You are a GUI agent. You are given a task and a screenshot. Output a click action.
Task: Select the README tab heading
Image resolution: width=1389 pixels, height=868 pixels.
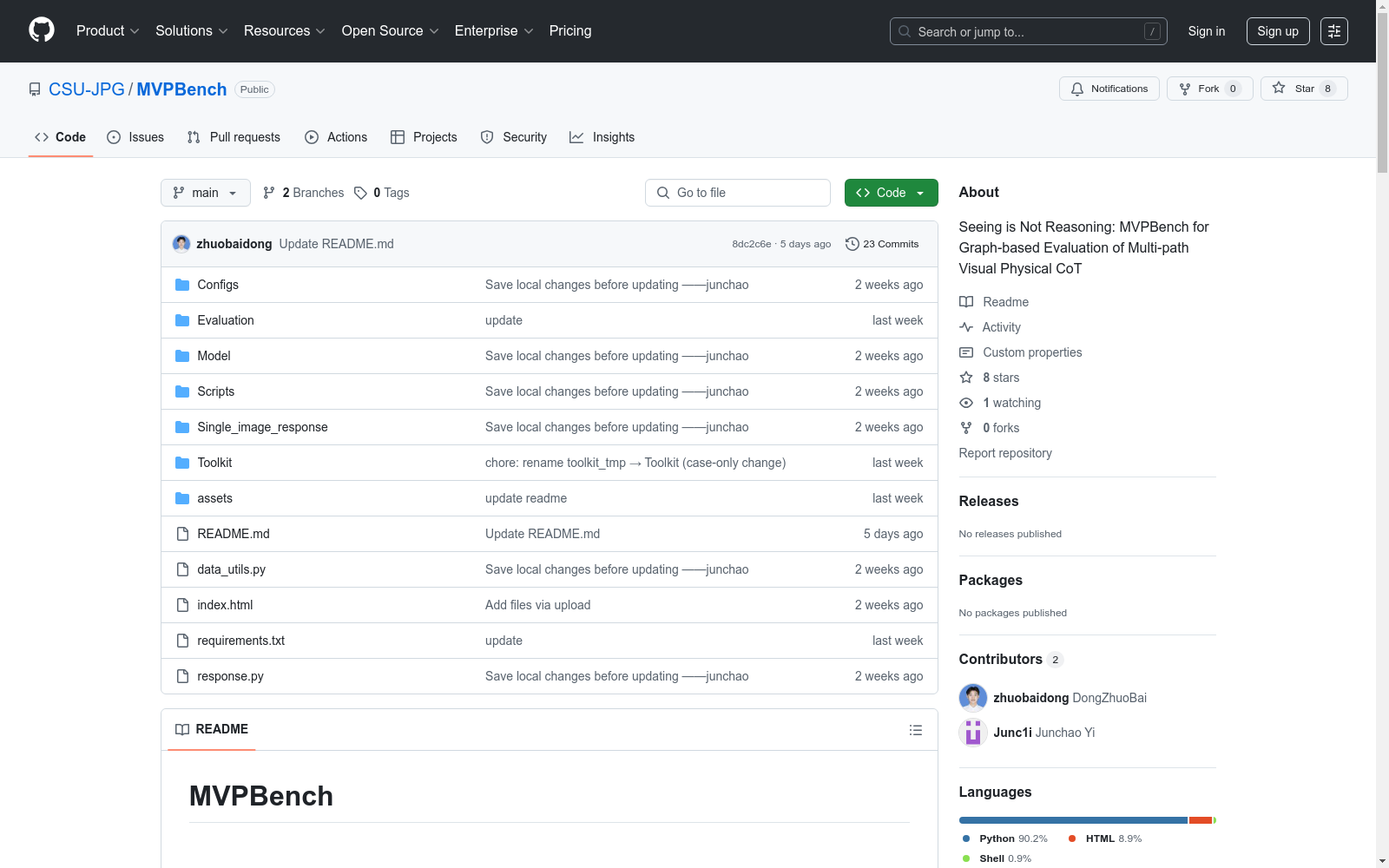212,729
